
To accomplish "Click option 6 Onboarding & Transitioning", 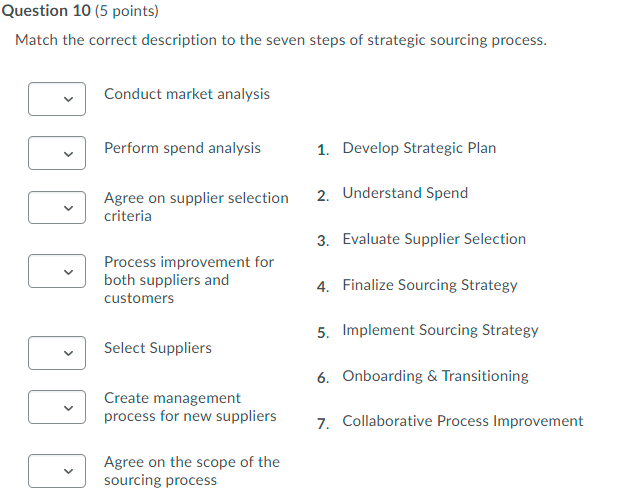I will tap(435, 376).
